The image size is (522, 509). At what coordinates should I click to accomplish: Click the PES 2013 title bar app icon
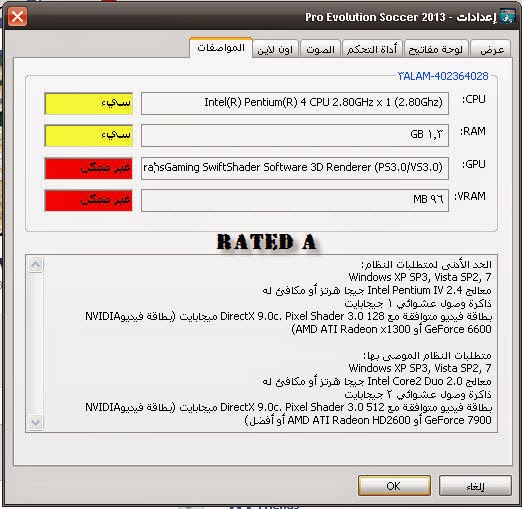(507, 16)
